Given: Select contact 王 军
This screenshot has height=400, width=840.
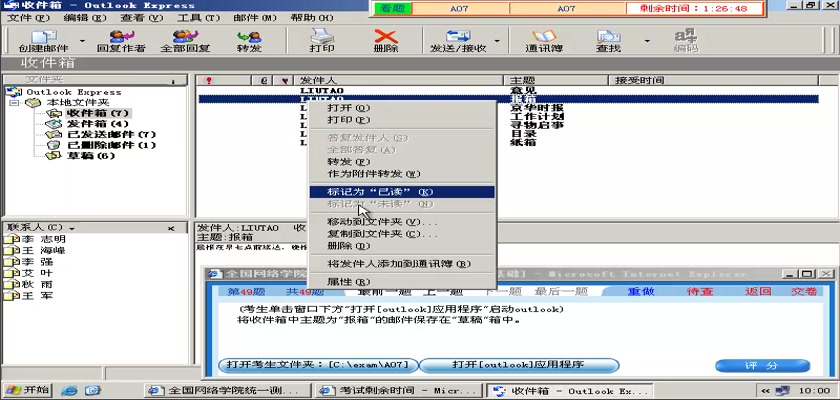Looking at the screenshot, I should pos(36,295).
